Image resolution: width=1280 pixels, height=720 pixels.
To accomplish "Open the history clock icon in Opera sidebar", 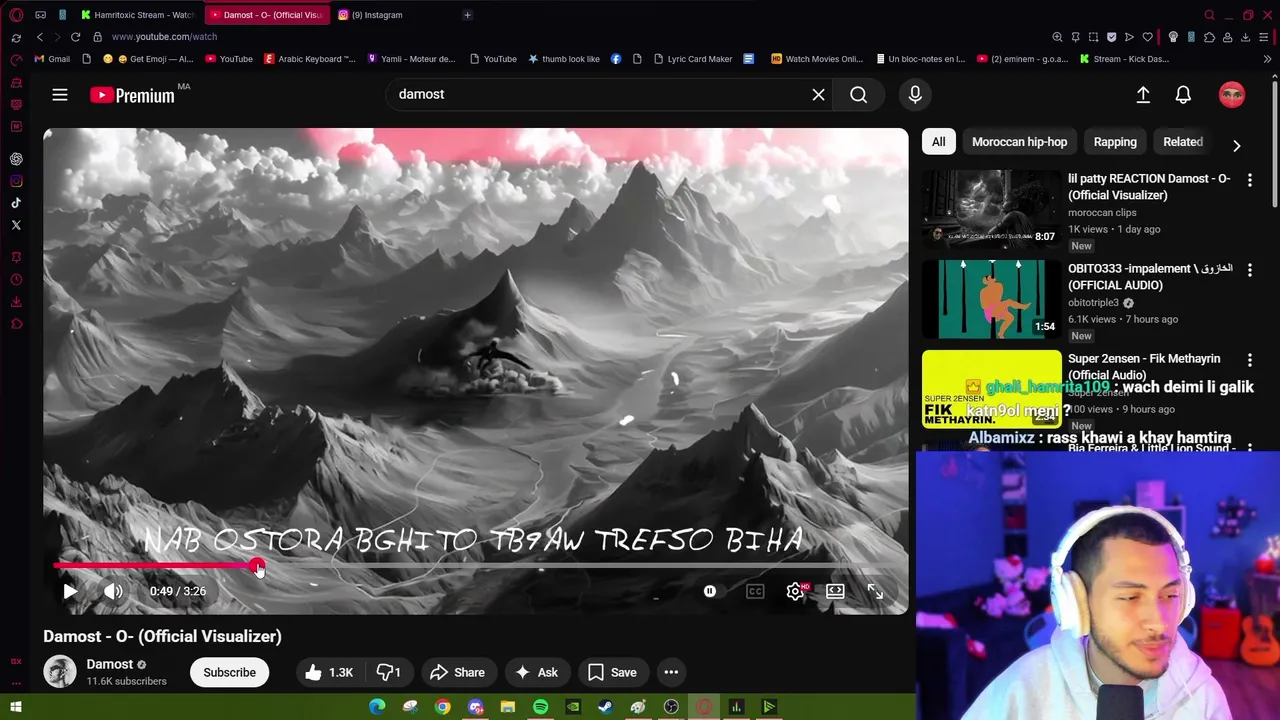I will click(16, 279).
